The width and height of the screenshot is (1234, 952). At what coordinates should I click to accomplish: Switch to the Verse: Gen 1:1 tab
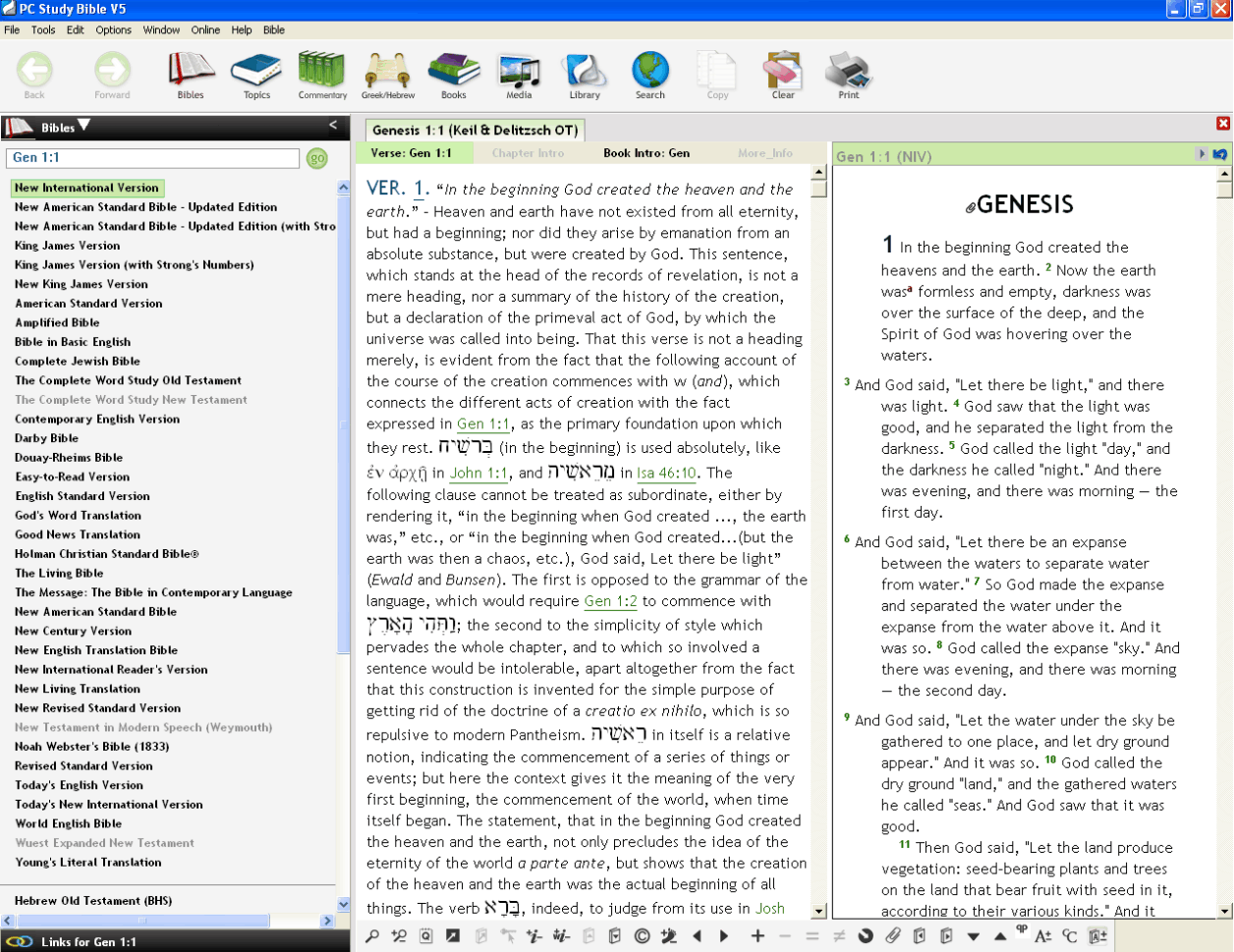click(x=412, y=153)
